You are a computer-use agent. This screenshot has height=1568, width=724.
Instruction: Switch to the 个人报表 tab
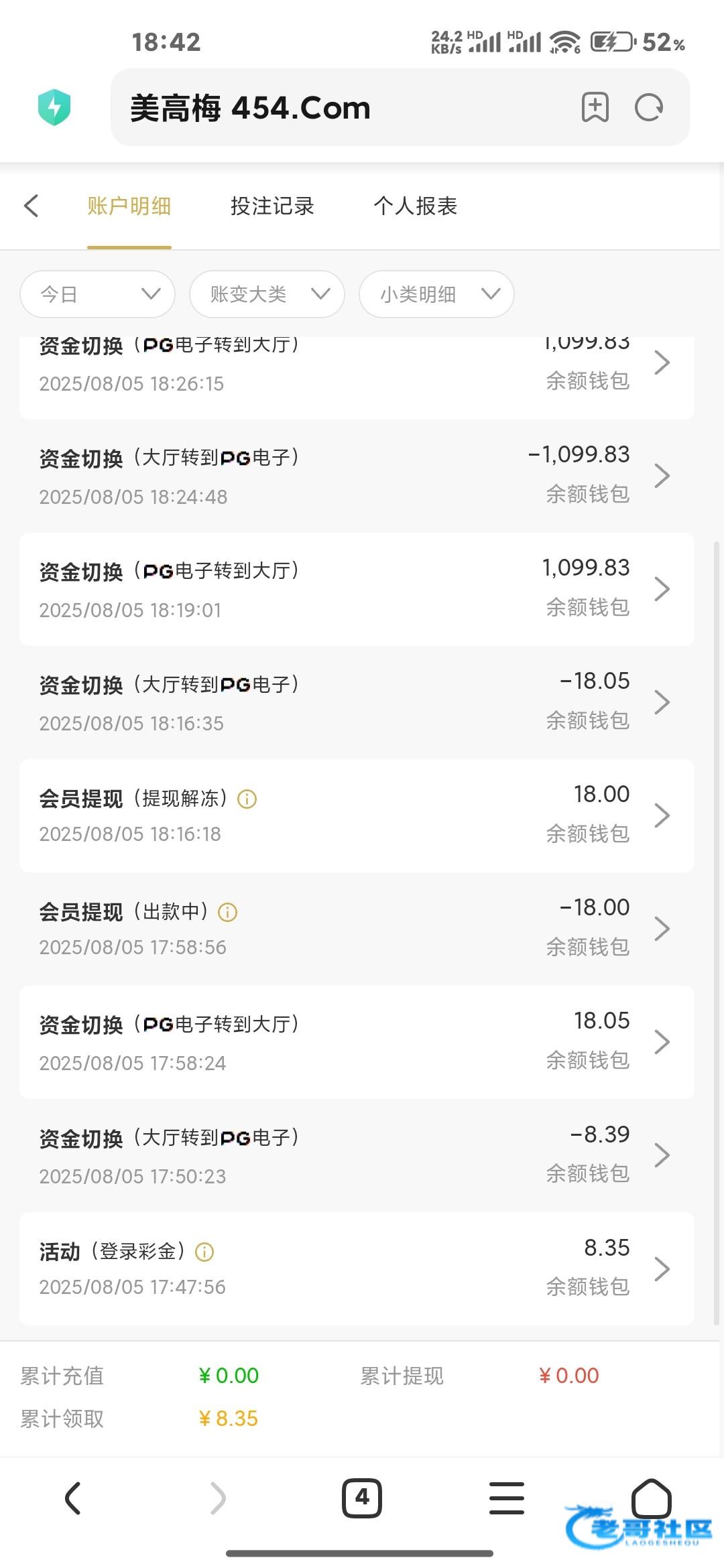416,206
